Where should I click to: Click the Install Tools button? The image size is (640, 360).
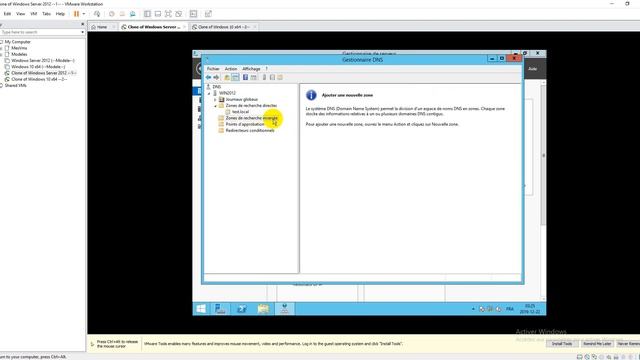[x=562, y=344]
